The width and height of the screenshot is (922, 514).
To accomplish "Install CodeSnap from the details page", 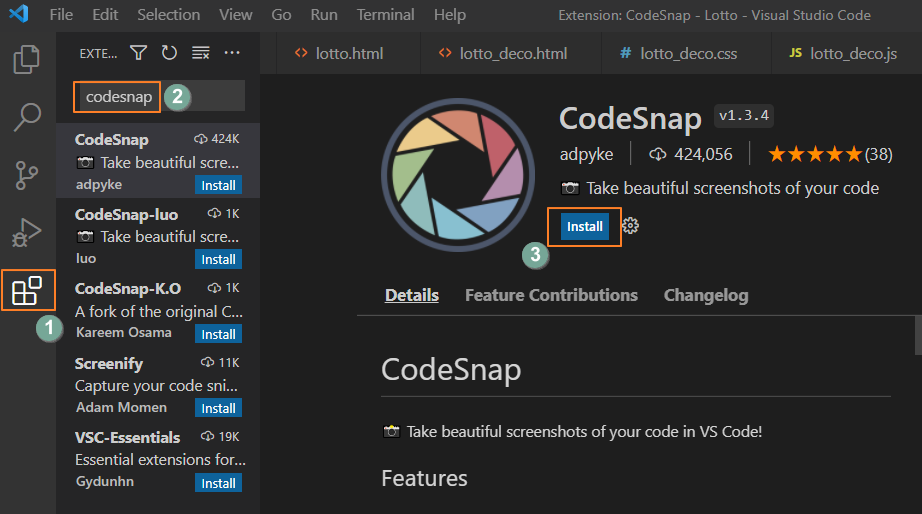I will click(584, 226).
